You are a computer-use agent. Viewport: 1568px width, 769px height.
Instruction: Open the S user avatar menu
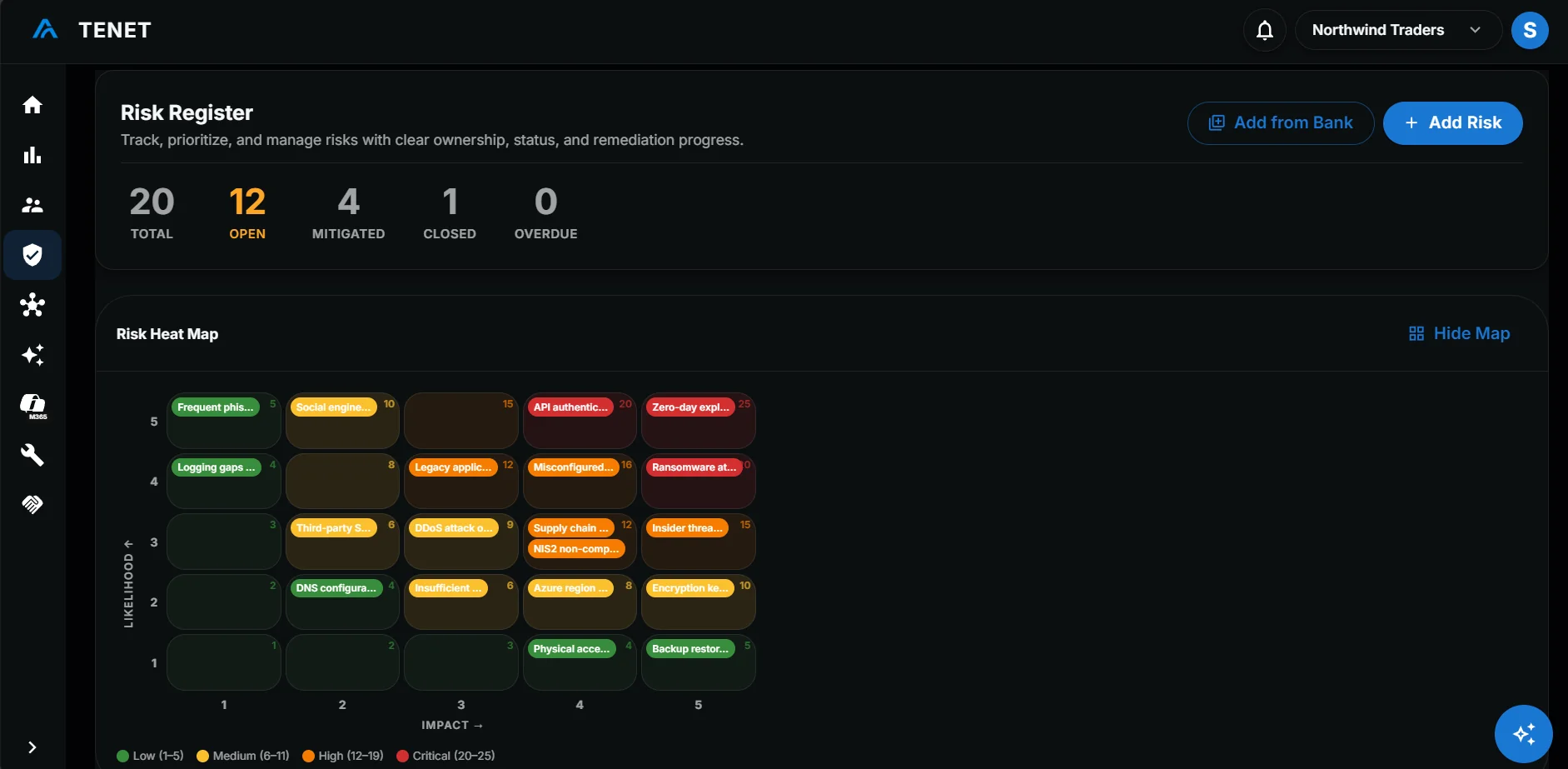(x=1530, y=30)
